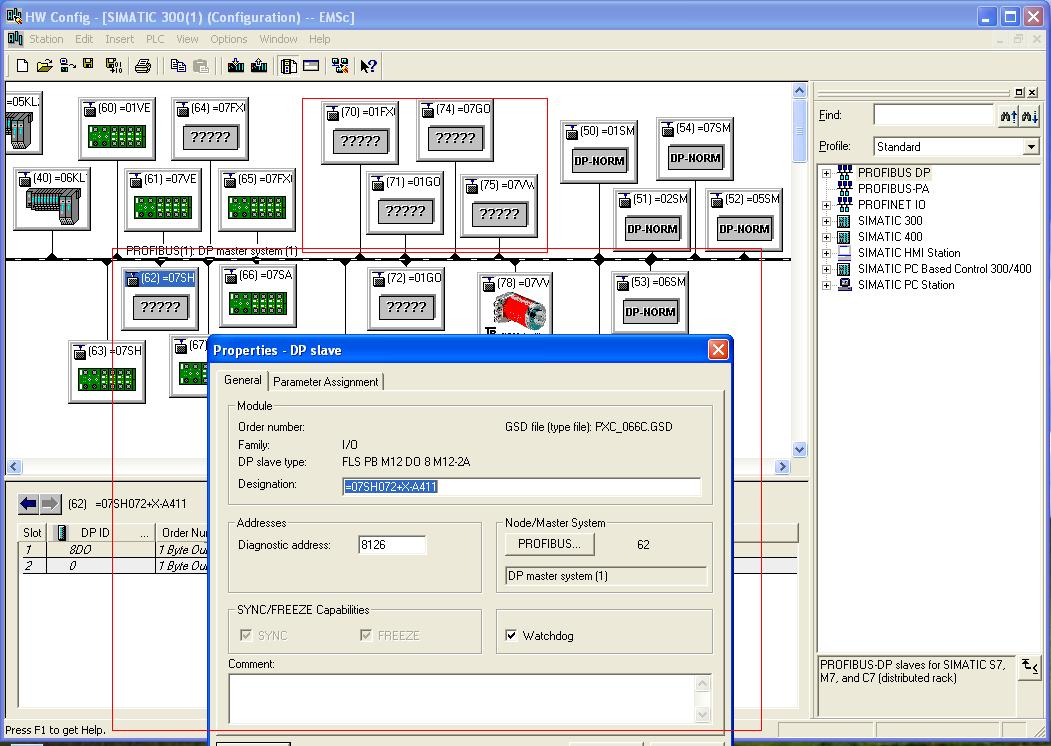Image resolution: width=1051 pixels, height=746 pixels.
Task: Expand the SIMATIC 300 catalog node
Action: coord(826,221)
